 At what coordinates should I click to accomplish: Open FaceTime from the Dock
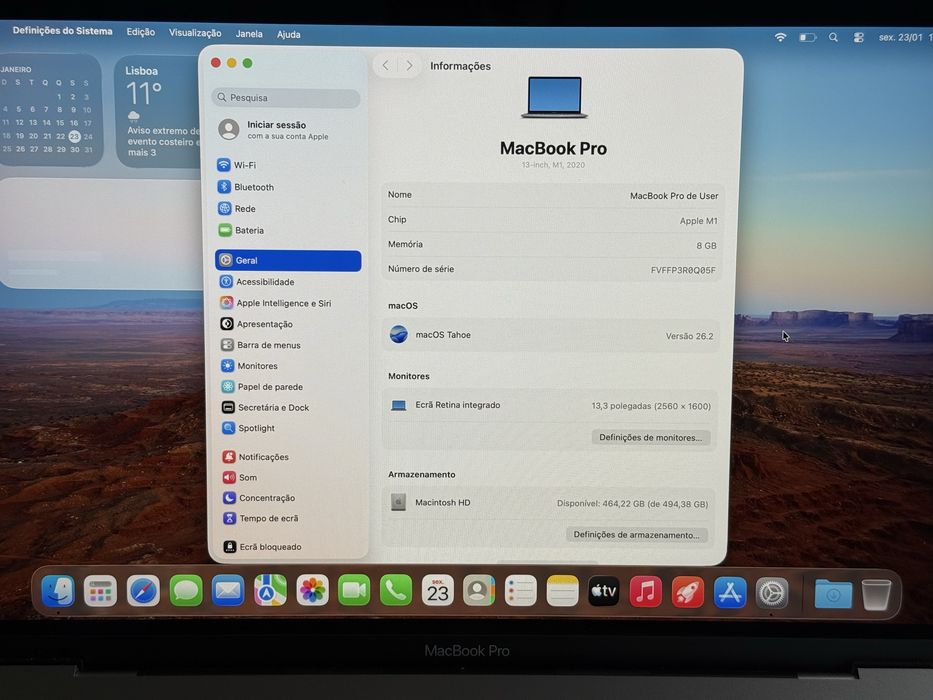[354, 590]
